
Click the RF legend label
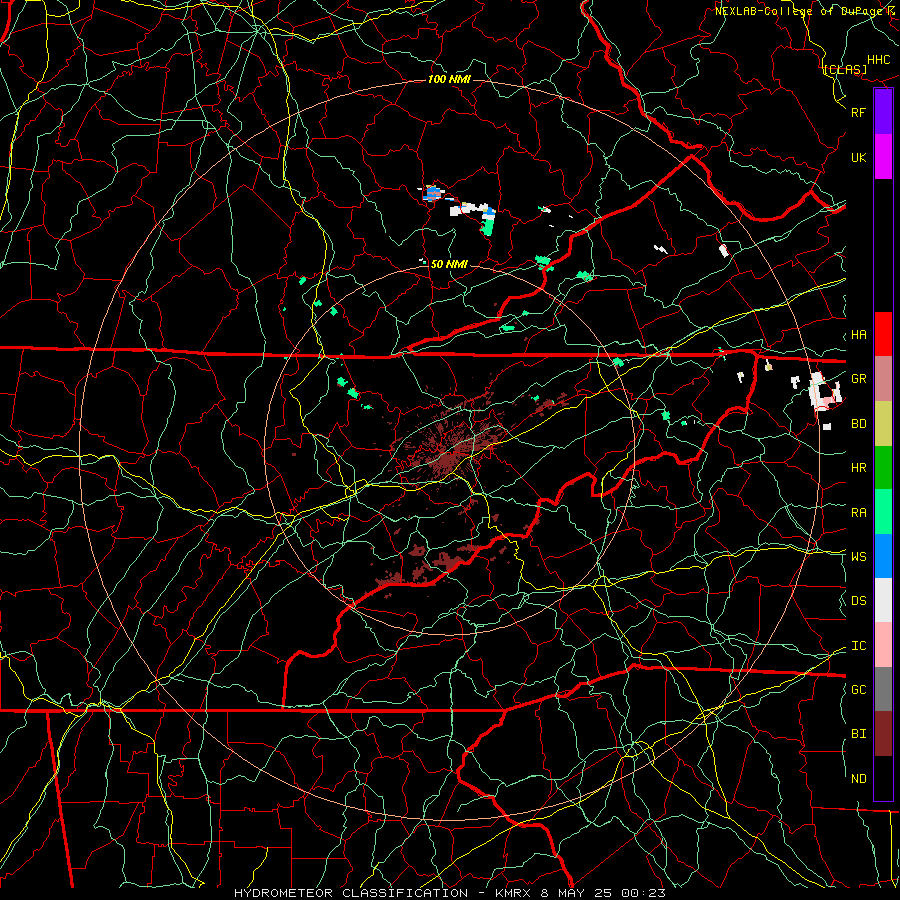click(859, 112)
